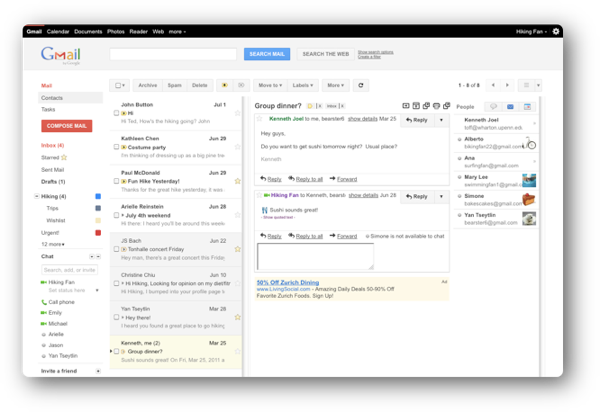
Task: Open Reader in the top bar
Action: pos(139,31)
